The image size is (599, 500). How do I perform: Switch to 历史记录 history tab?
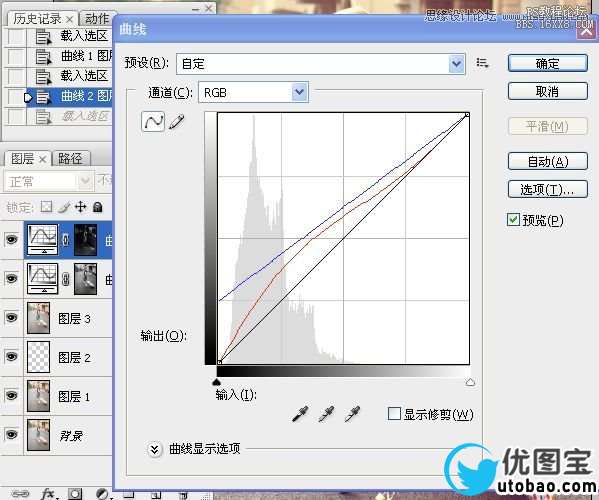click(x=37, y=19)
